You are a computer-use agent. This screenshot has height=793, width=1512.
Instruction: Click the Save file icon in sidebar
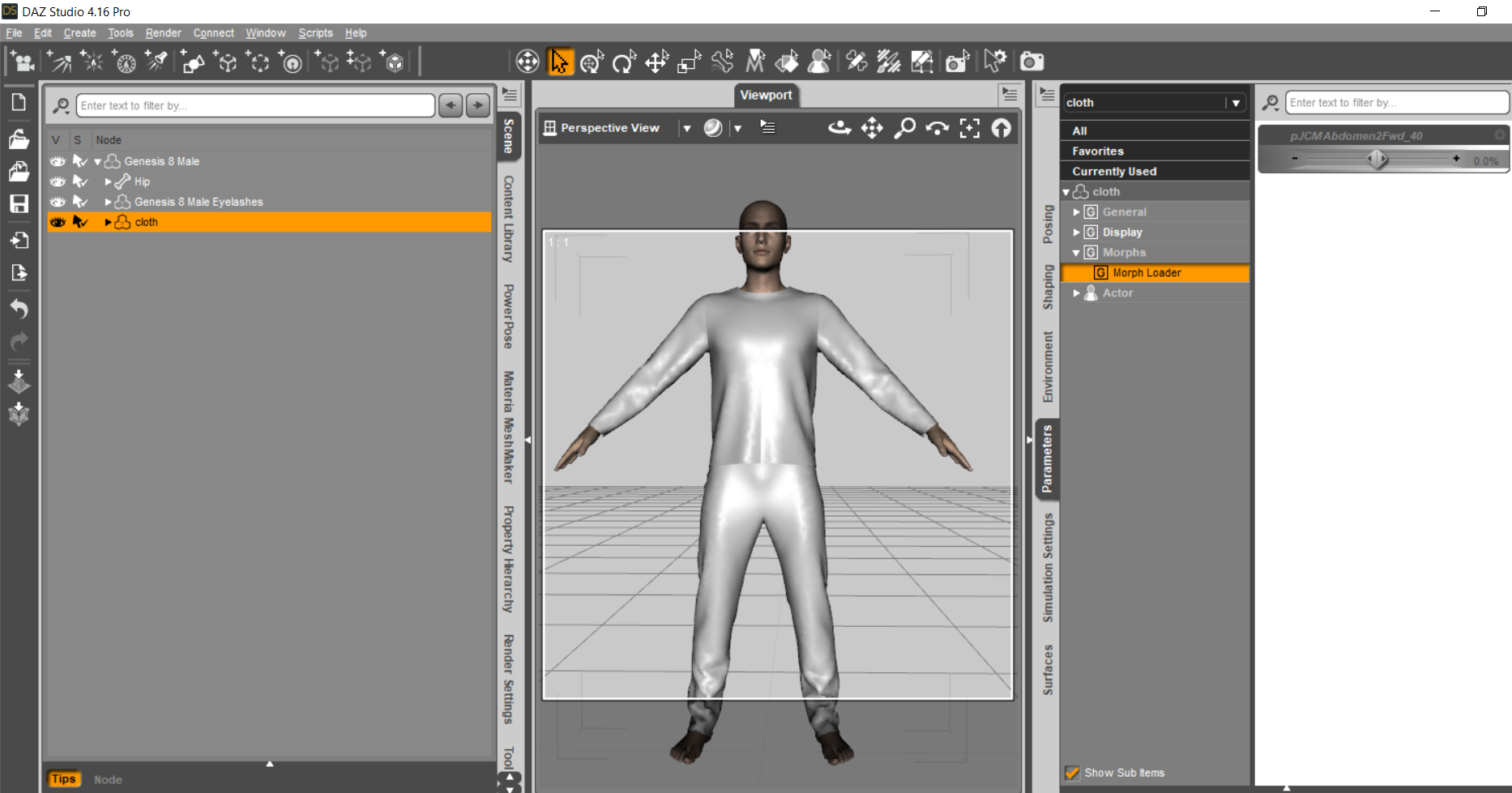coord(19,203)
